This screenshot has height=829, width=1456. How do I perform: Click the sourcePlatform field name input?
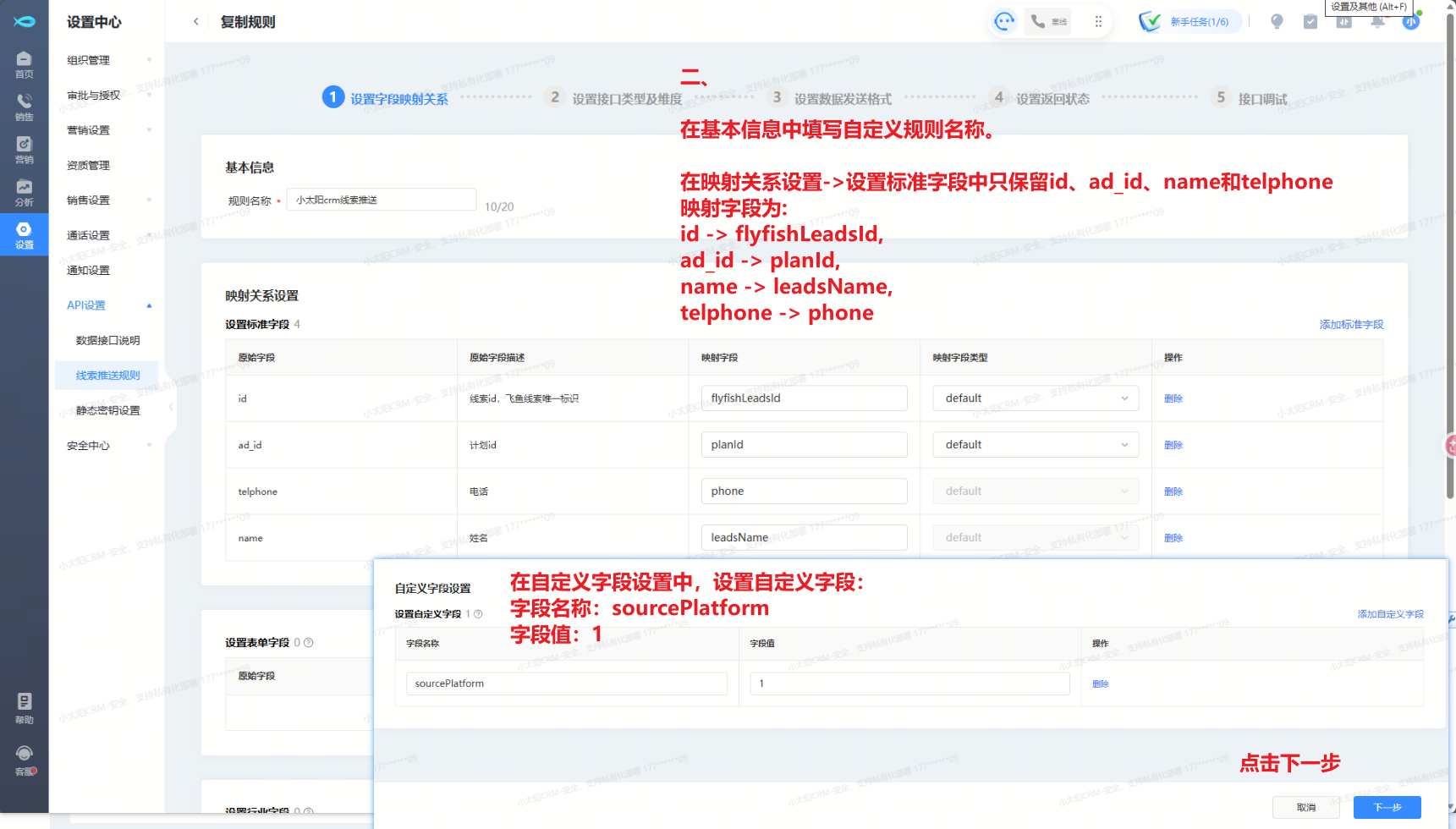(x=567, y=684)
